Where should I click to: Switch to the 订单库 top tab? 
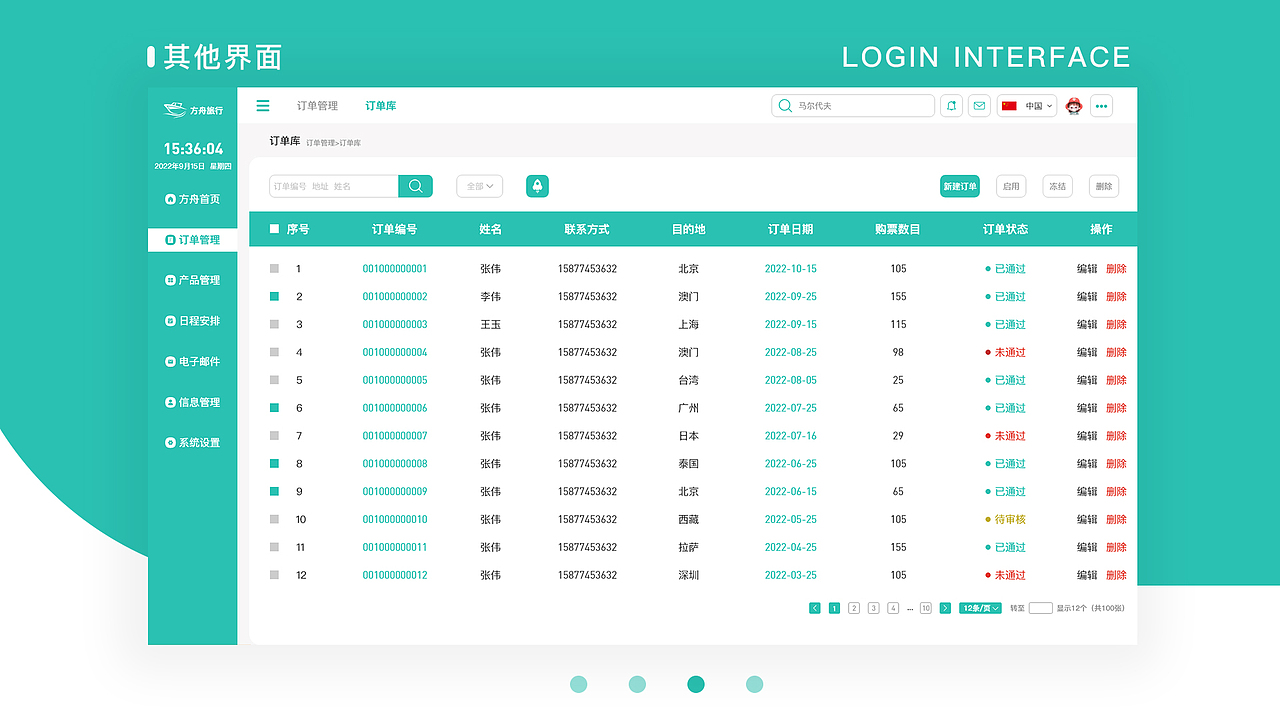(x=380, y=106)
